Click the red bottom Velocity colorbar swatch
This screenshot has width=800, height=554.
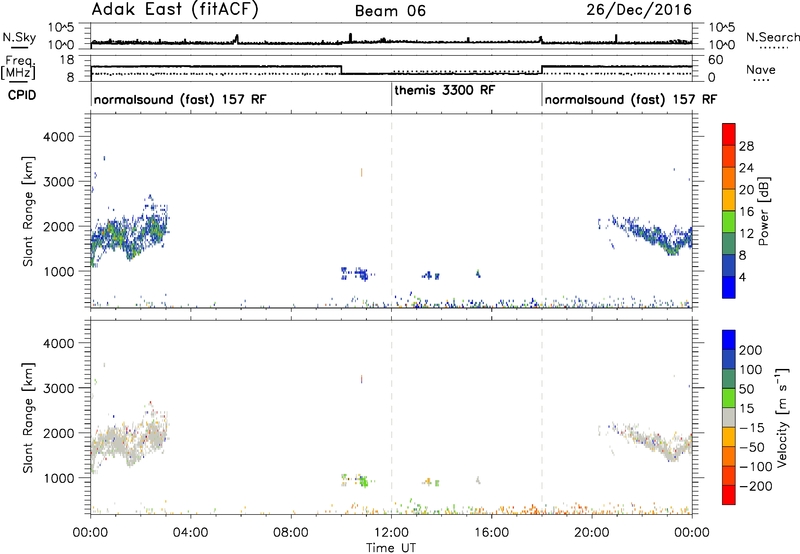point(729,495)
